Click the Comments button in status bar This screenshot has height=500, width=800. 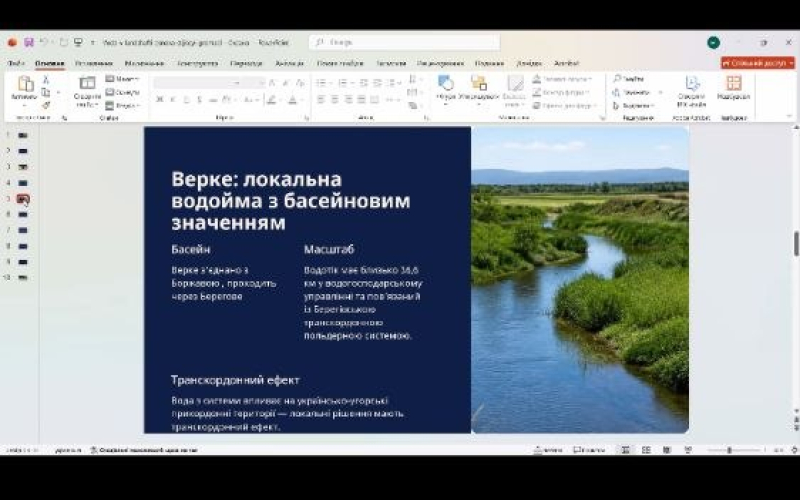point(589,449)
